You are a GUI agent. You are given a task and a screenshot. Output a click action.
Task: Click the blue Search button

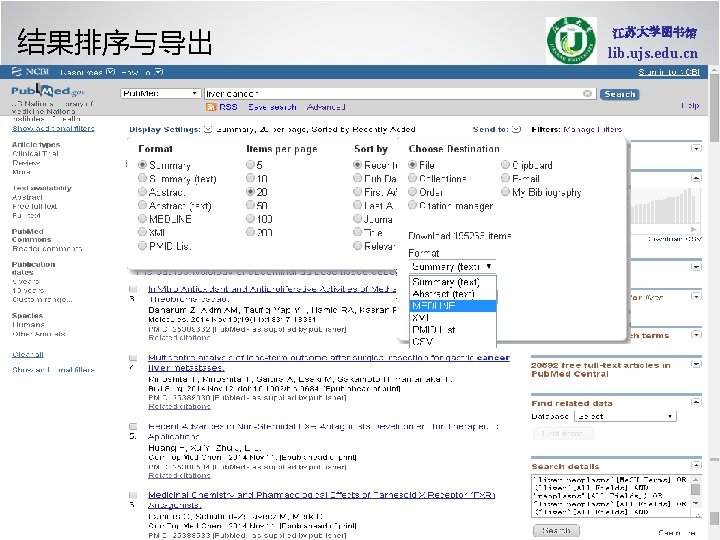(x=619, y=94)
